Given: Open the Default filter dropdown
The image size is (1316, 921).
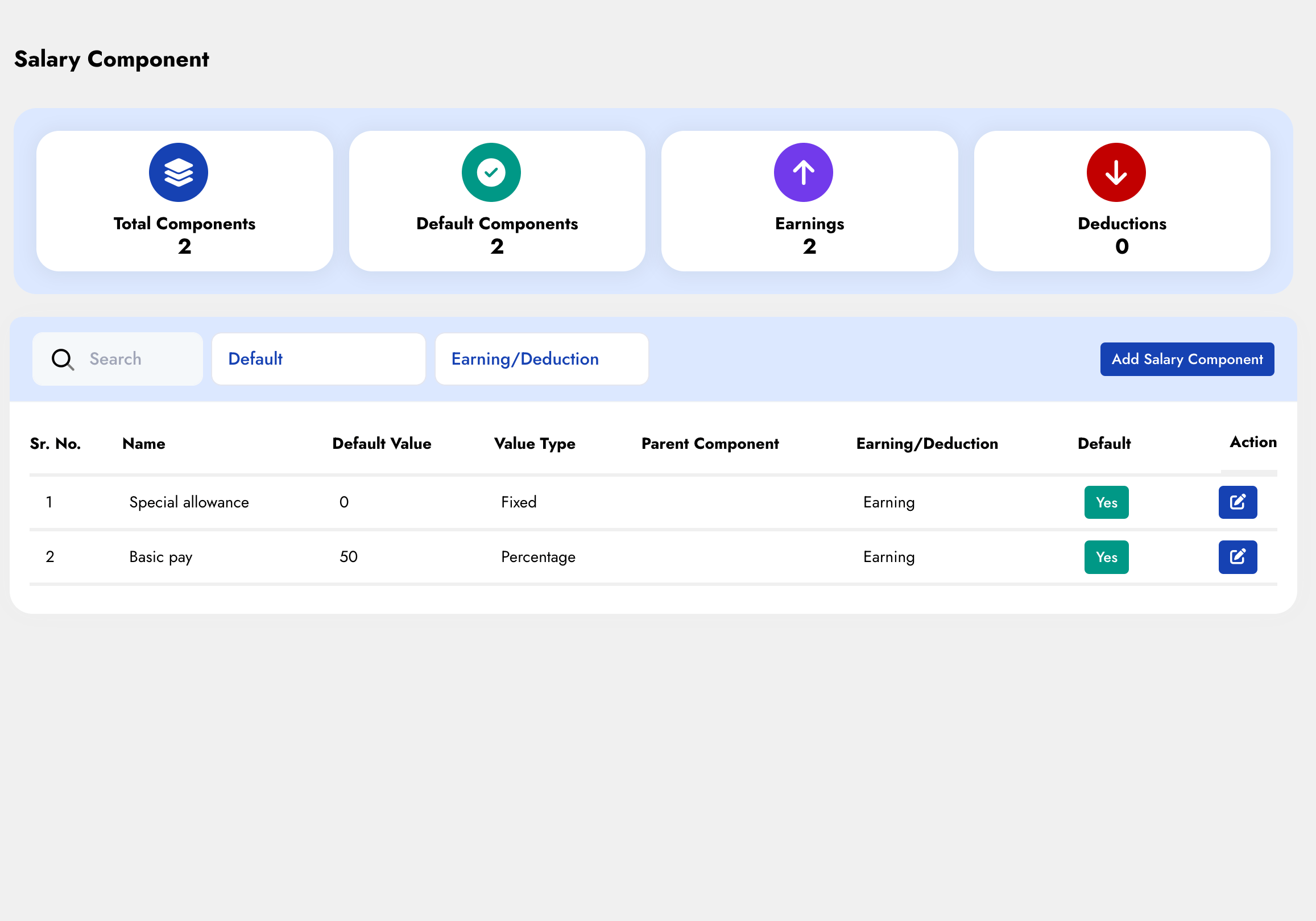Looking at the screenshot, I should [318, 359].
